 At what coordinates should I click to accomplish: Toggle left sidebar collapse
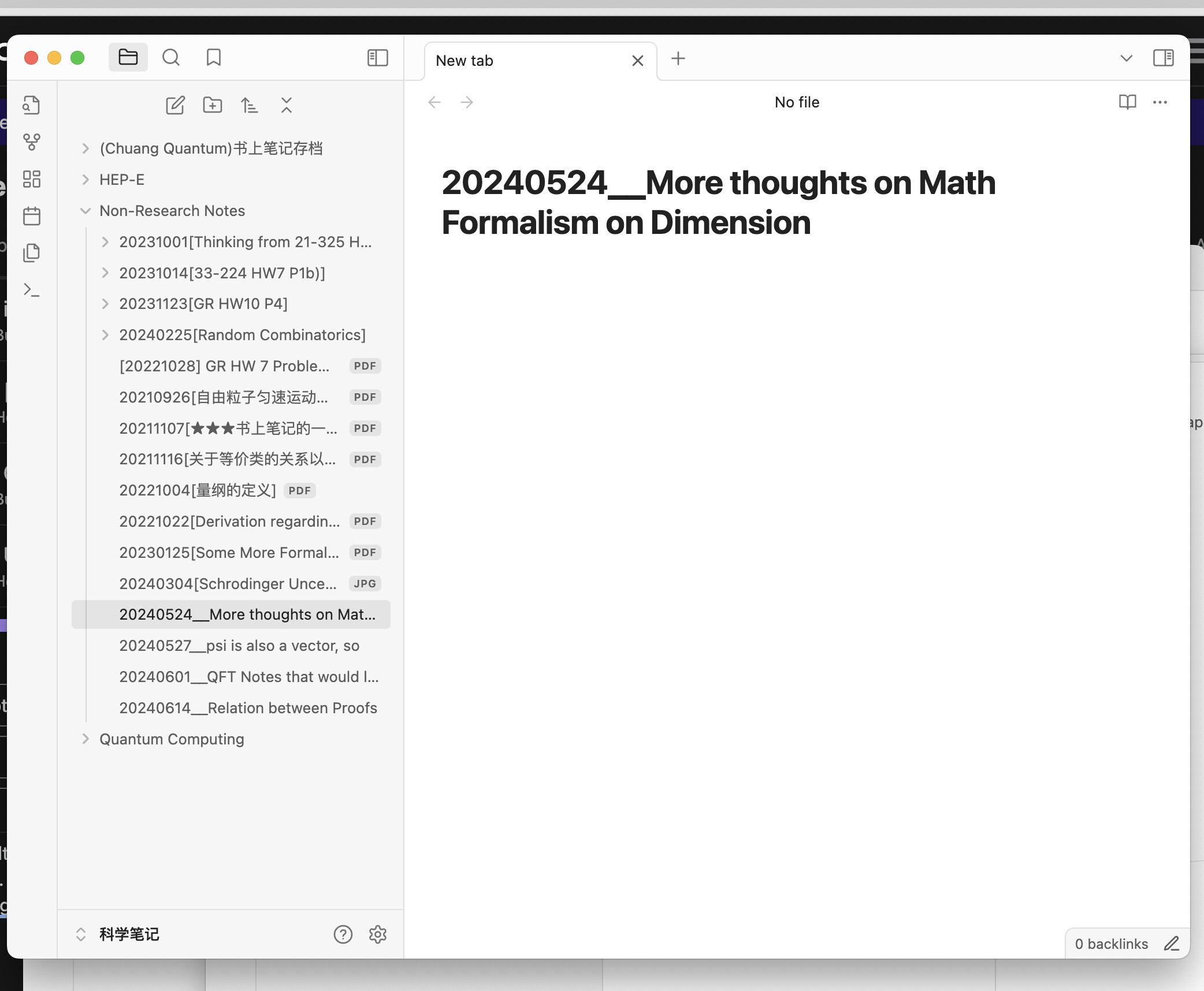378,58
